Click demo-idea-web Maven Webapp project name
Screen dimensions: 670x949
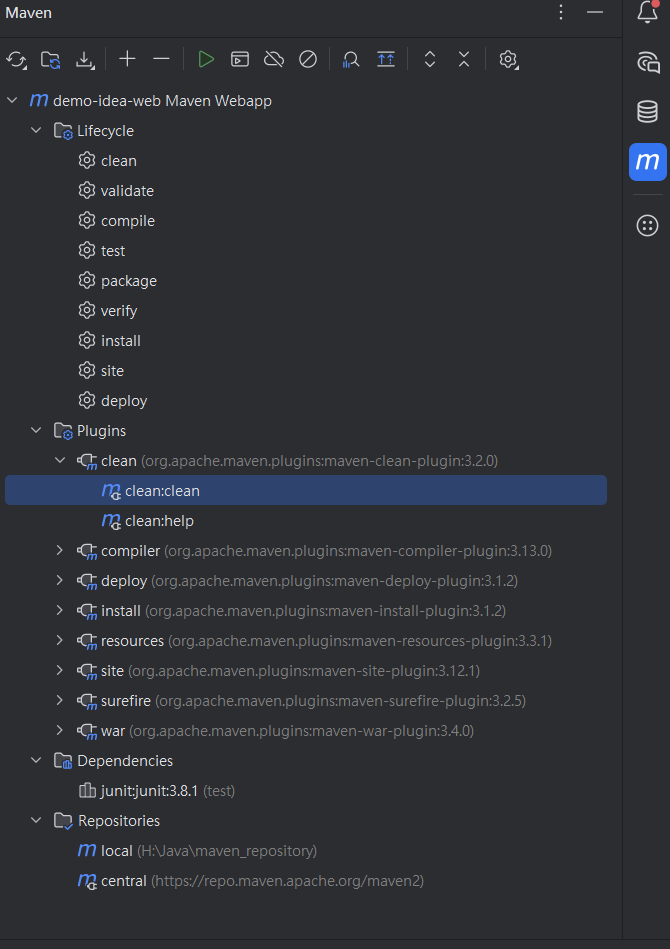[x=162, y=100]
